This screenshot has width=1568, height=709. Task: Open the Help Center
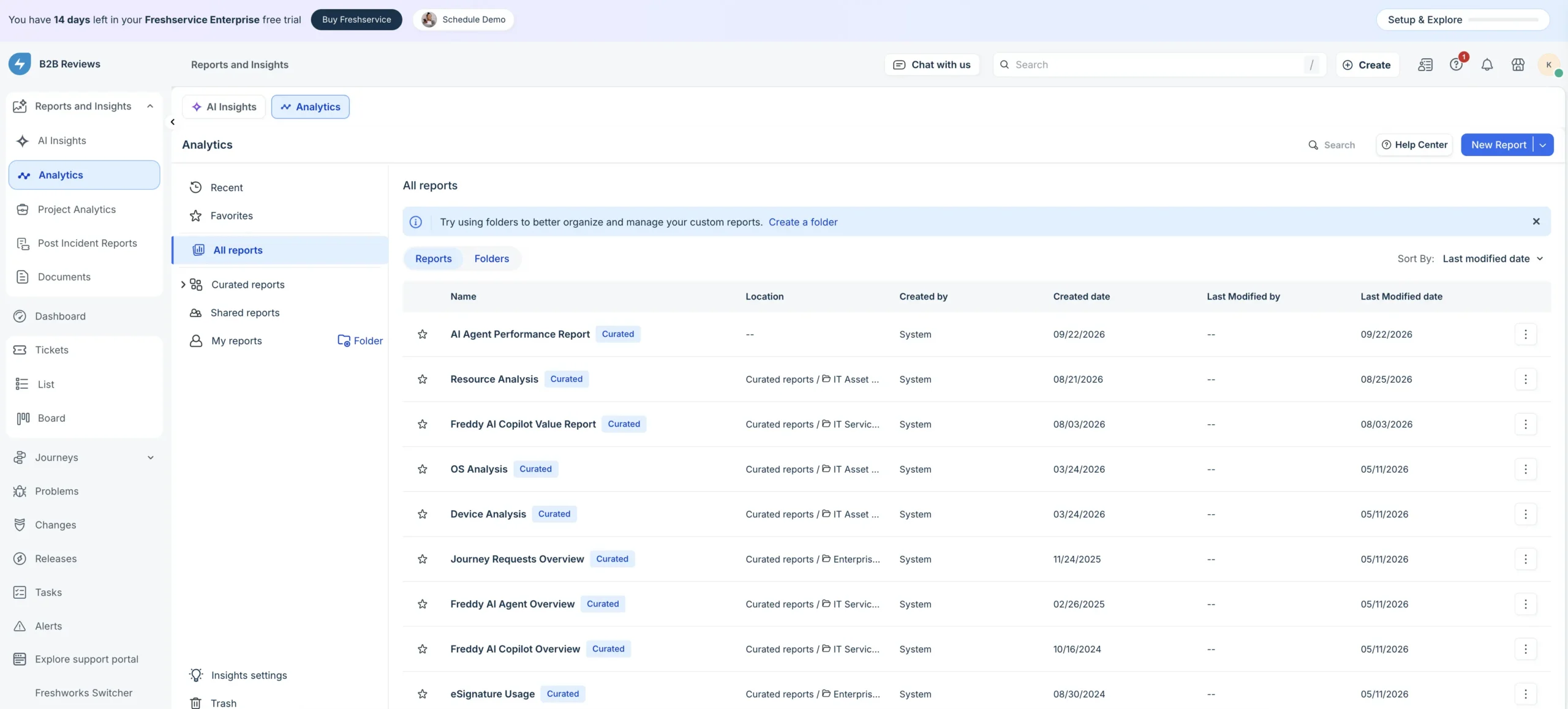click(x=1415, y=145)
